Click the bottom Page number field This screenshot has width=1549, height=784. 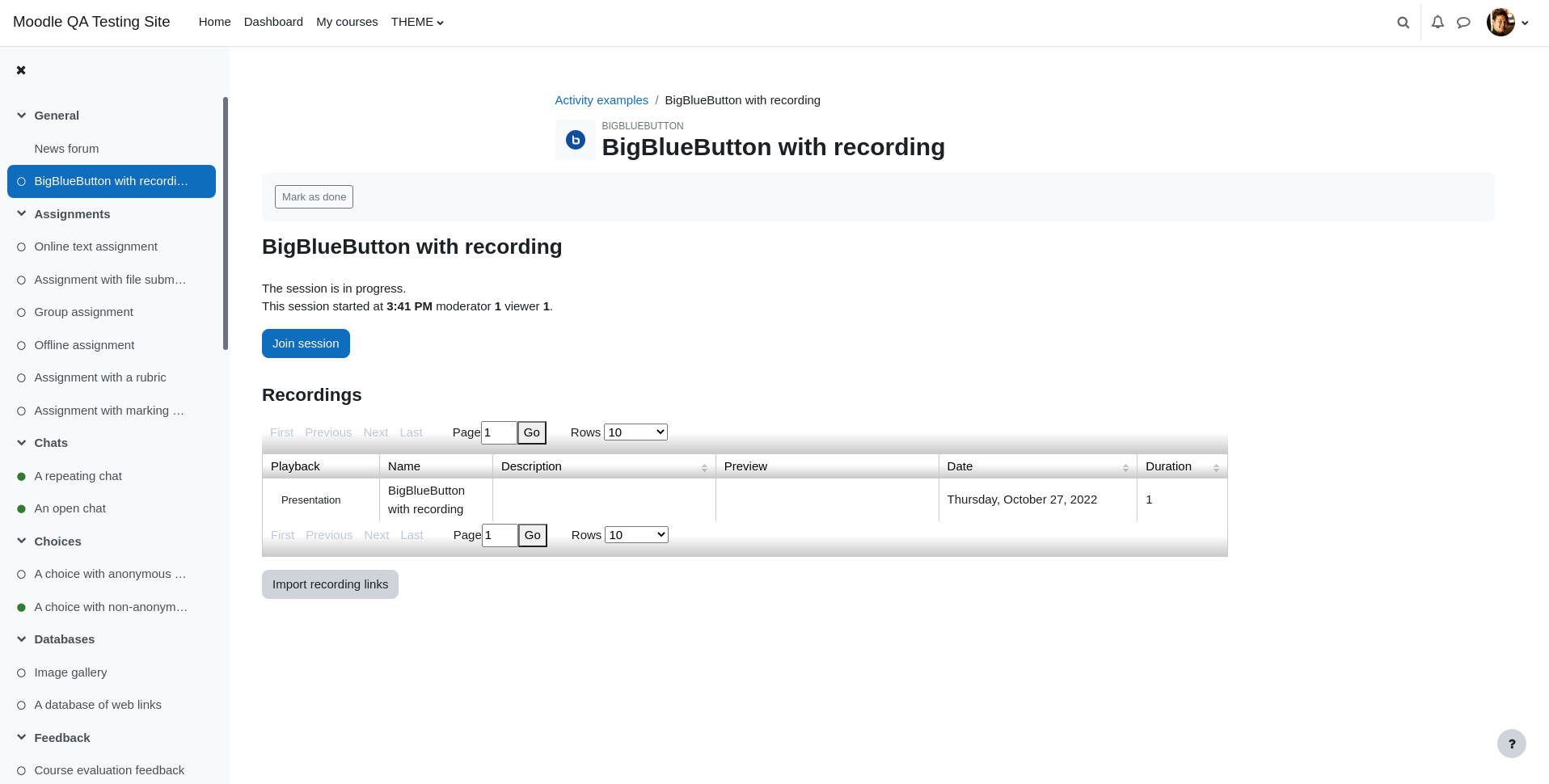tap(500, 535)
